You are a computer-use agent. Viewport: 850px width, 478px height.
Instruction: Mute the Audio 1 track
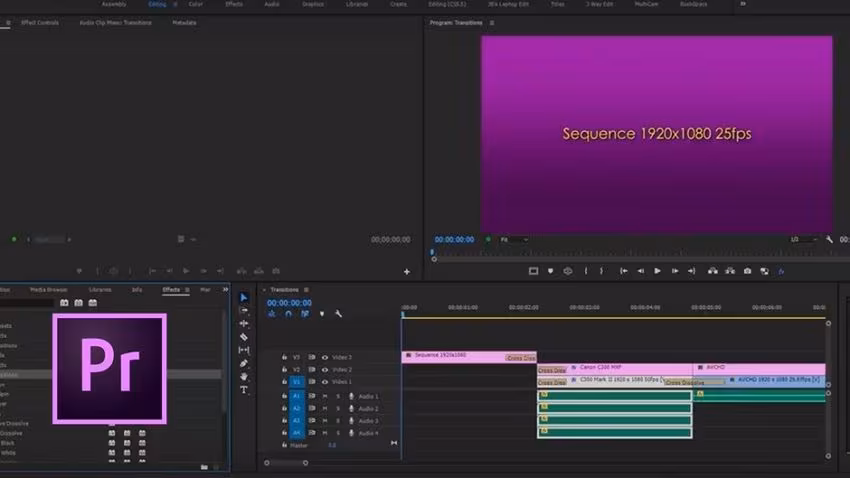(325, 396)
